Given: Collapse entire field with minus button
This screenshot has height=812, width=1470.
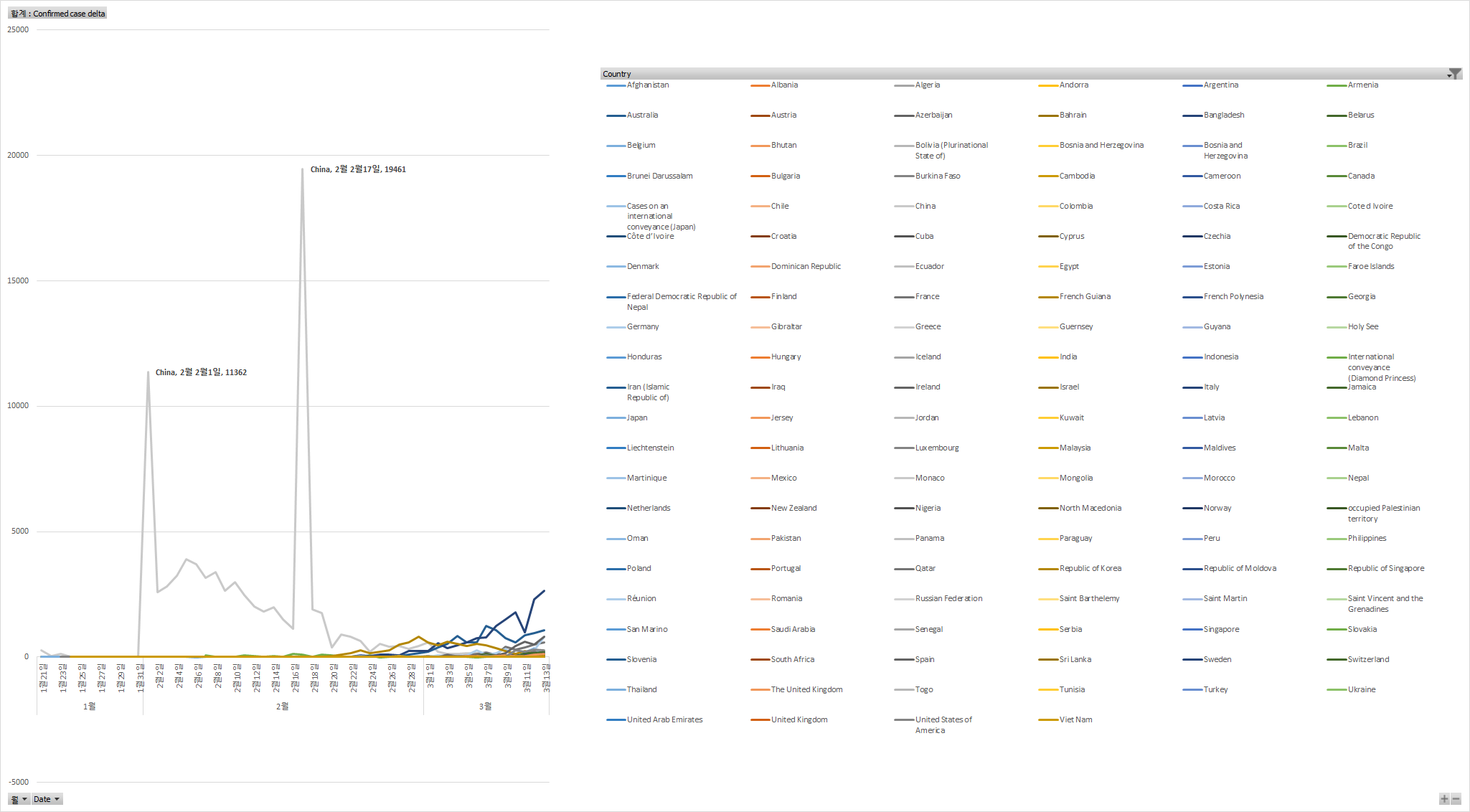Looking at the screenshot, I should point(1456,799).
